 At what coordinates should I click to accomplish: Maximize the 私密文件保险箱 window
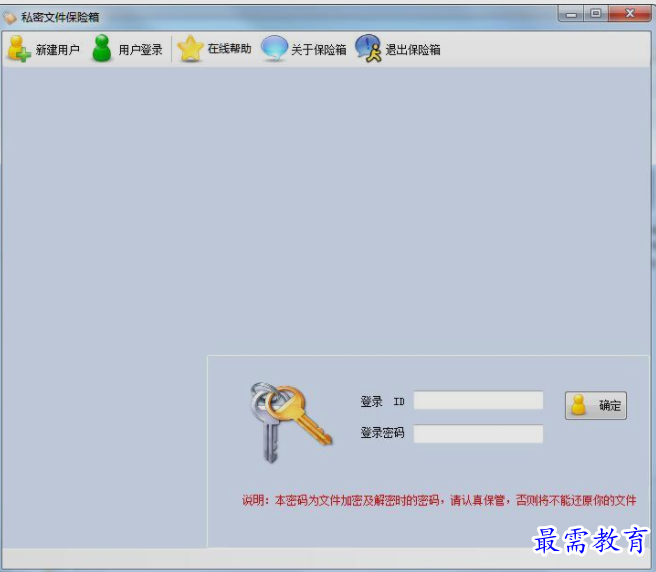coord(596,14)
